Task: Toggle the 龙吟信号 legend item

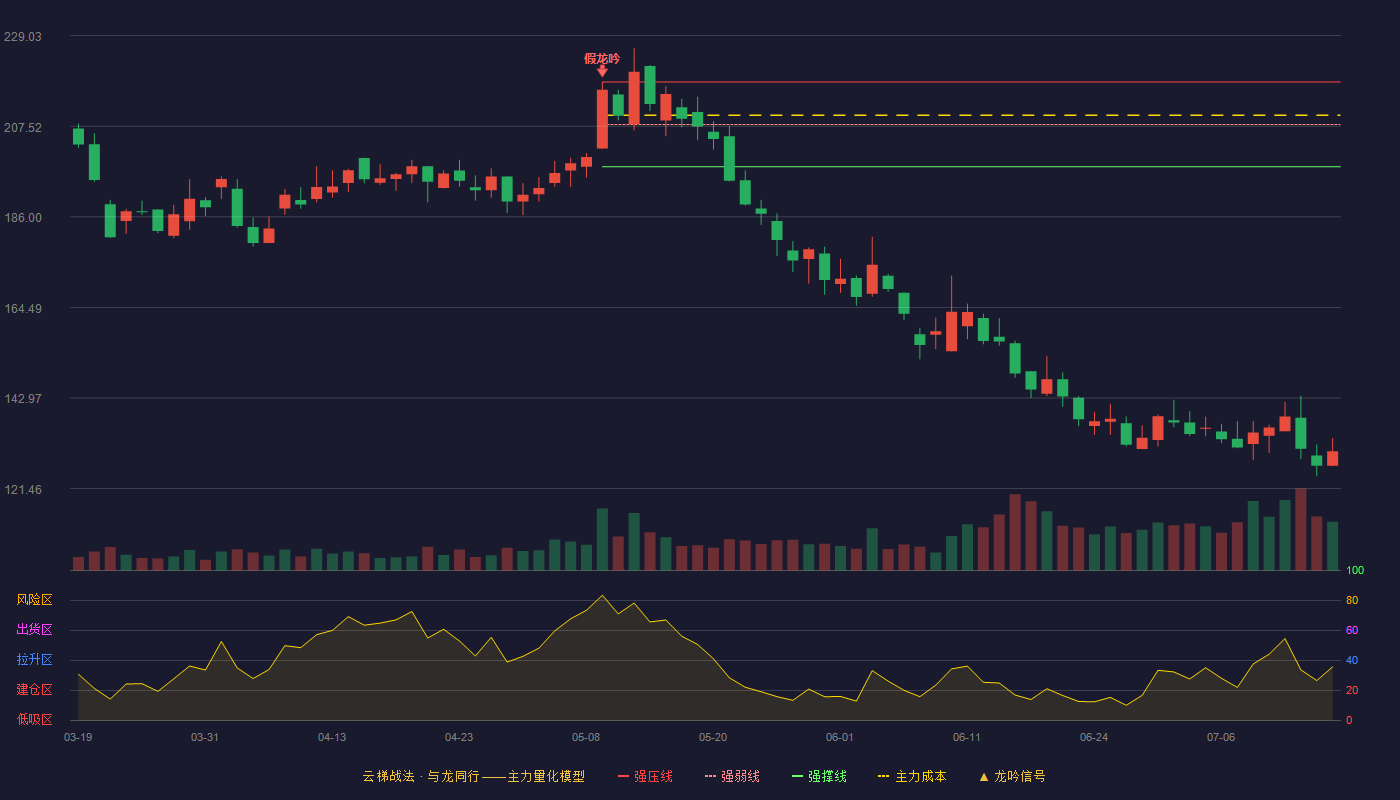Action: 1011,776
